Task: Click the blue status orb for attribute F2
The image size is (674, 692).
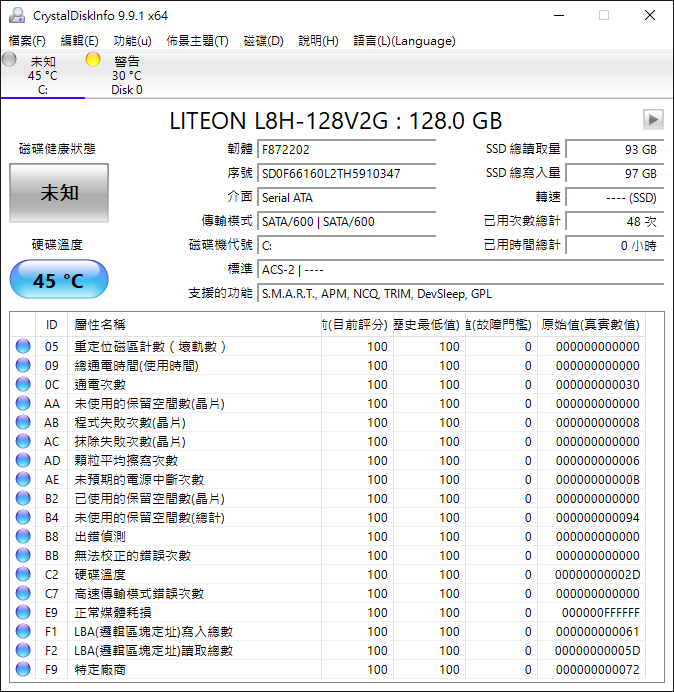Action: 23,650
